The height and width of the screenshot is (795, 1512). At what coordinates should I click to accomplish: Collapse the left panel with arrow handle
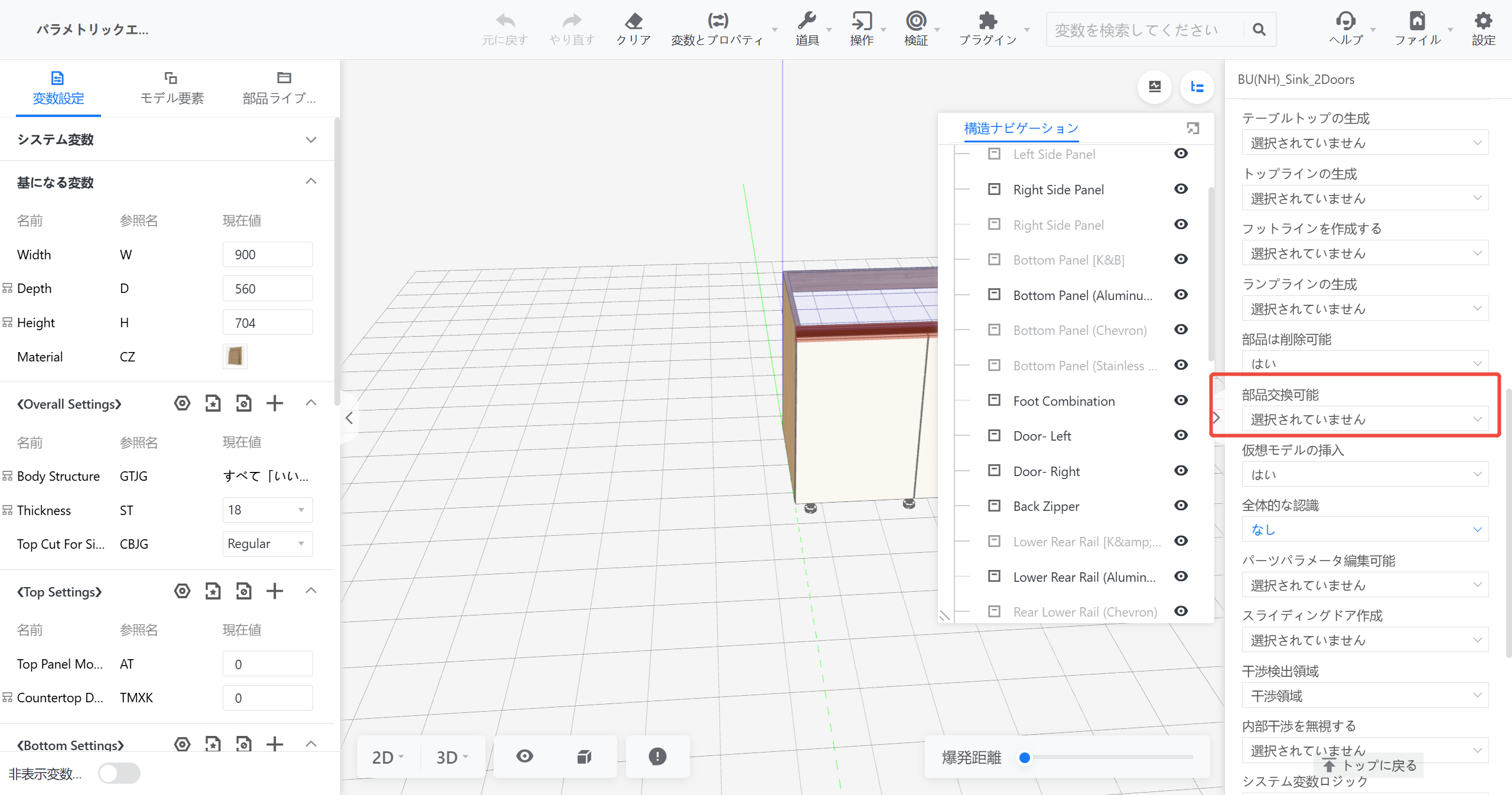[x=350, y=418]
